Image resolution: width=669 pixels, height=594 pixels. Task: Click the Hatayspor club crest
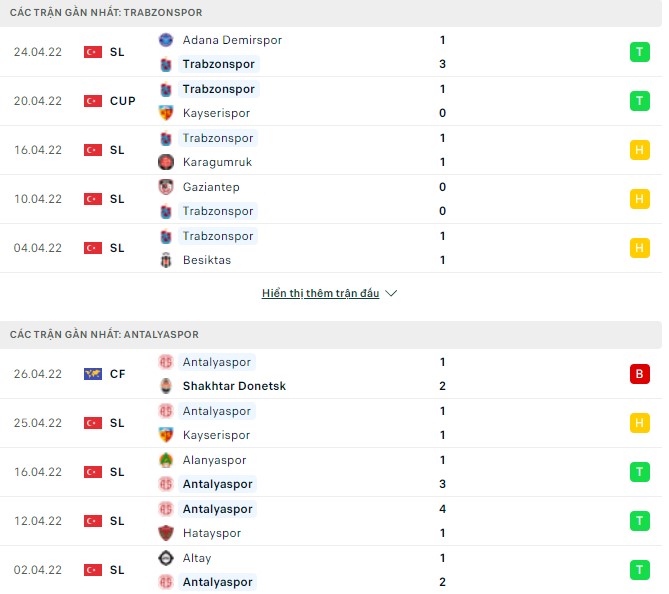pyautogui.click(x=166, y=533)
